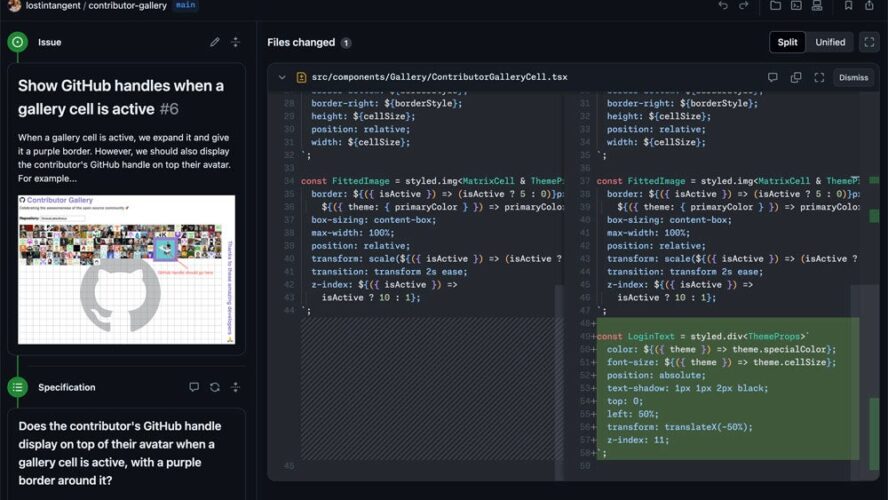
Task: Click the undo arrow icon in top bar
Action: (723, 5)
